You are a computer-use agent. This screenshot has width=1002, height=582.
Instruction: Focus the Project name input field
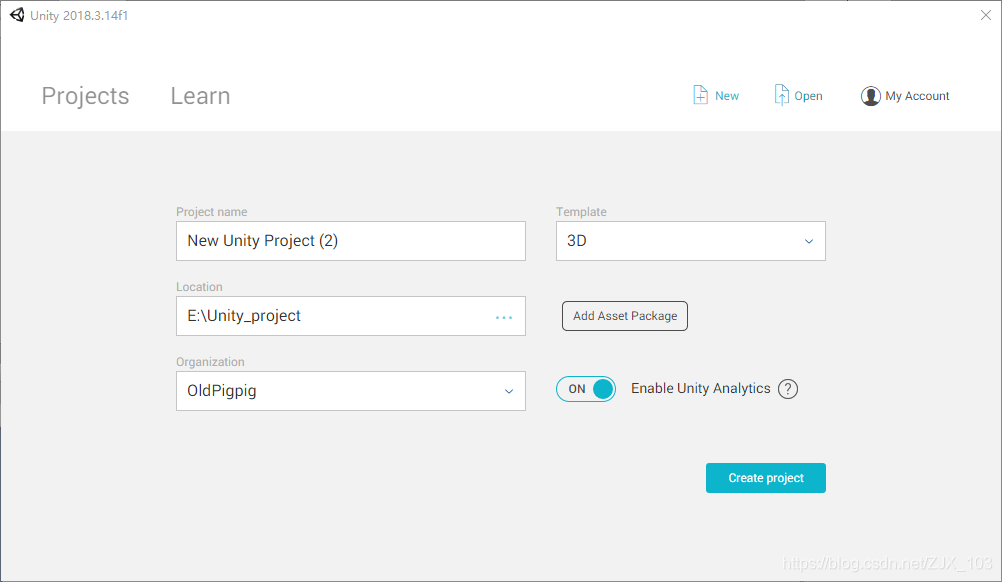[351, 241]
